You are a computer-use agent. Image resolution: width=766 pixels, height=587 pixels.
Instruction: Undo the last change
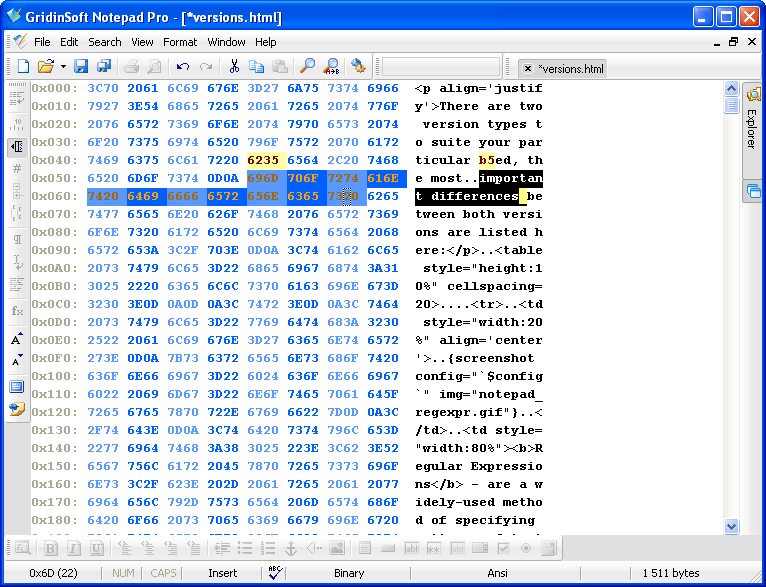click(183, 66)
